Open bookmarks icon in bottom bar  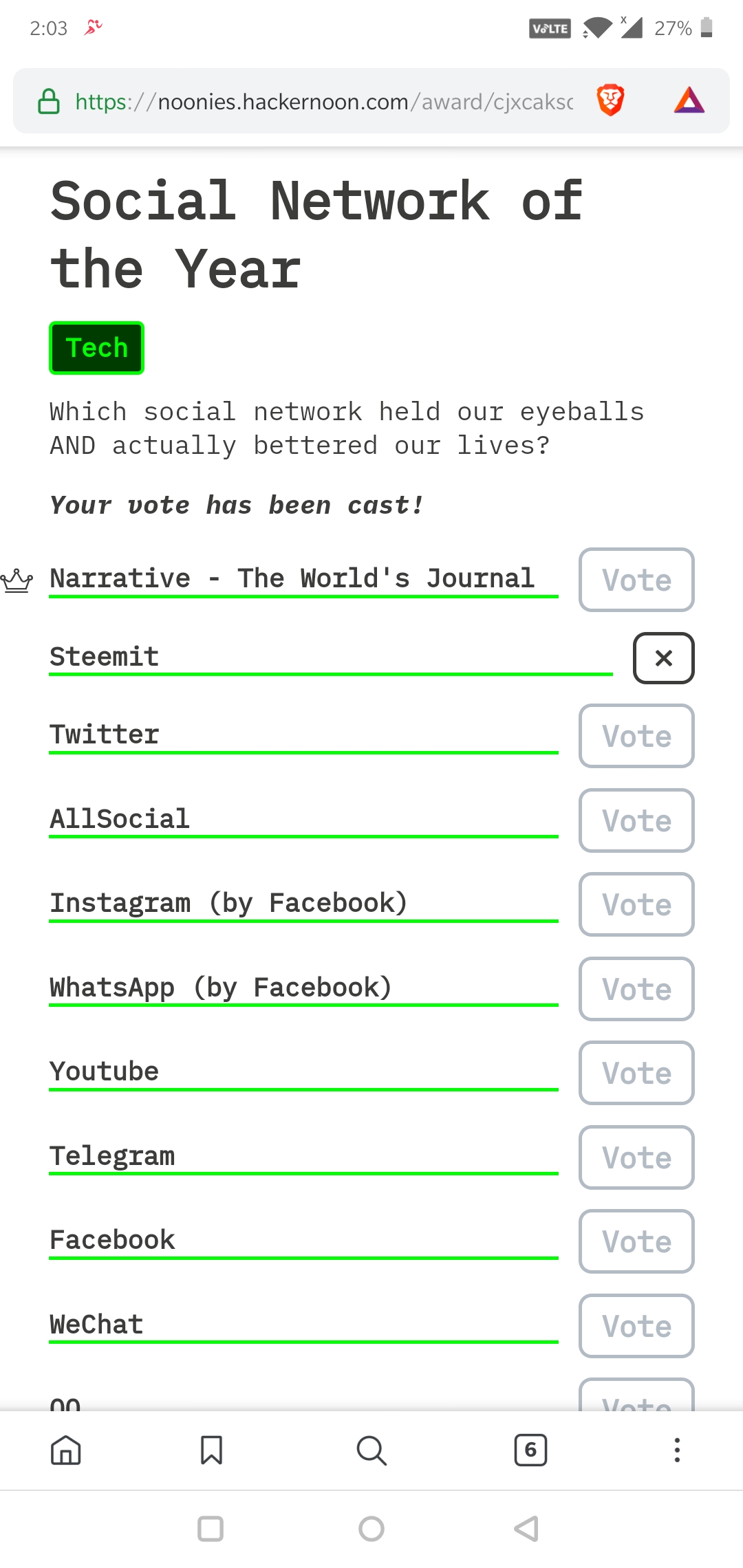coord(211,1450)
